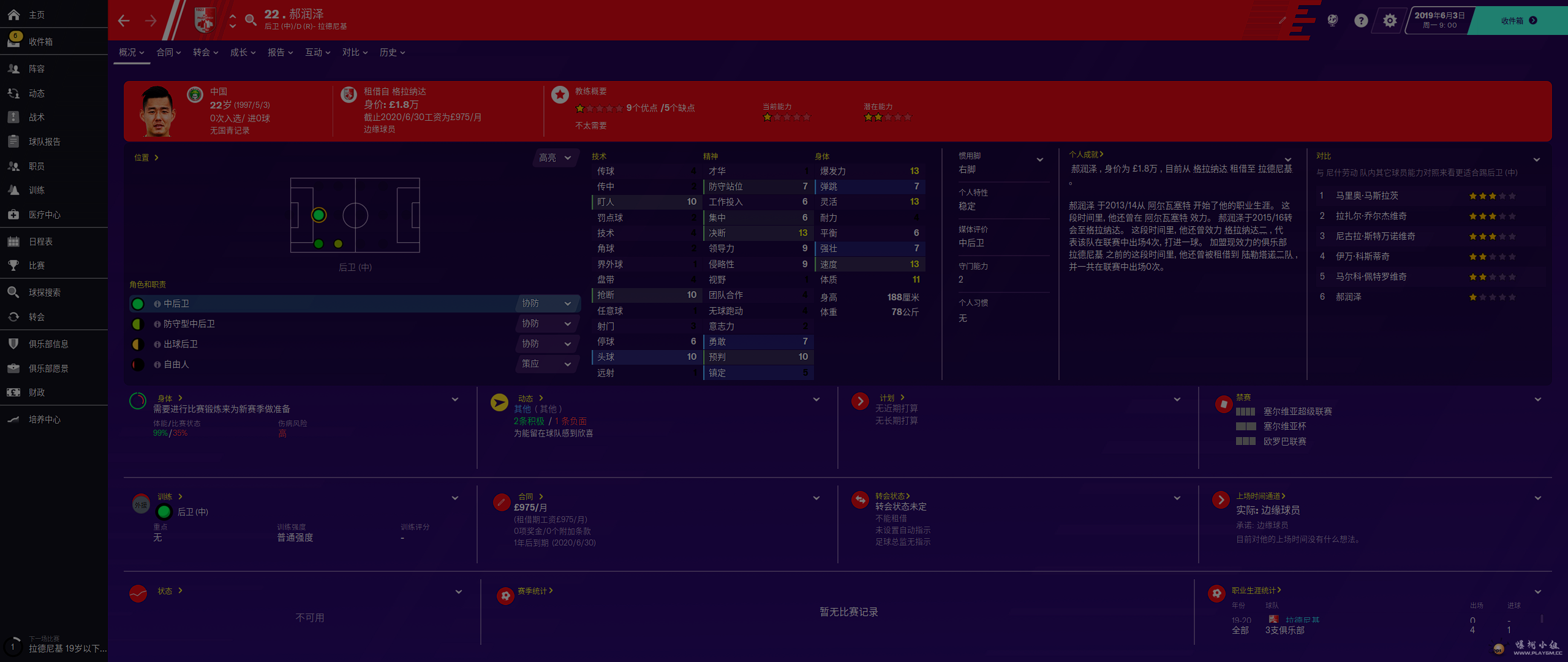Viewport: 1568px width, 662px height.
Task: Open the 成长 tab menu
Action: (243, 53)
